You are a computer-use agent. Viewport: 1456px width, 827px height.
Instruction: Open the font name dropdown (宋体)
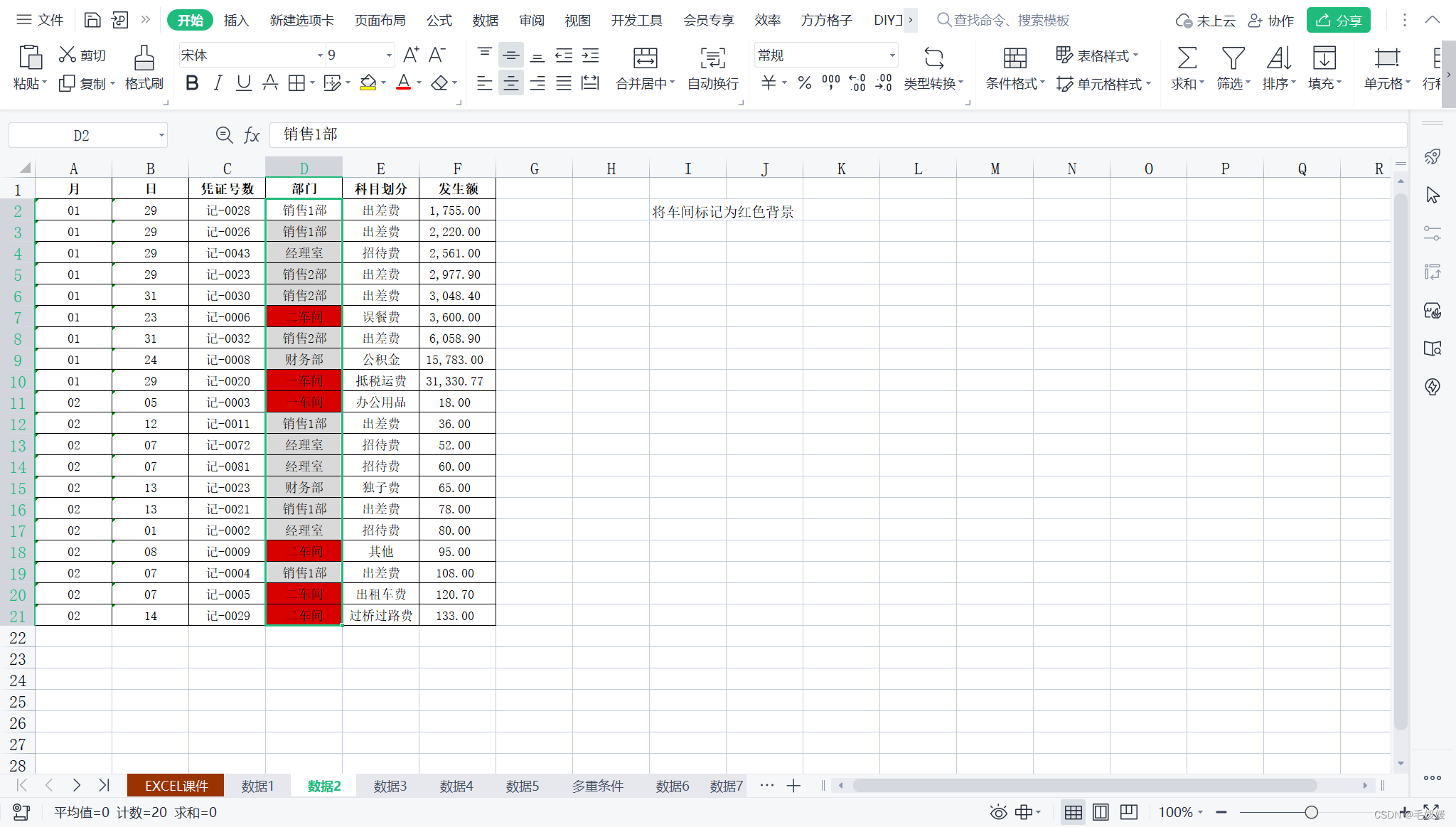(319, 55)
